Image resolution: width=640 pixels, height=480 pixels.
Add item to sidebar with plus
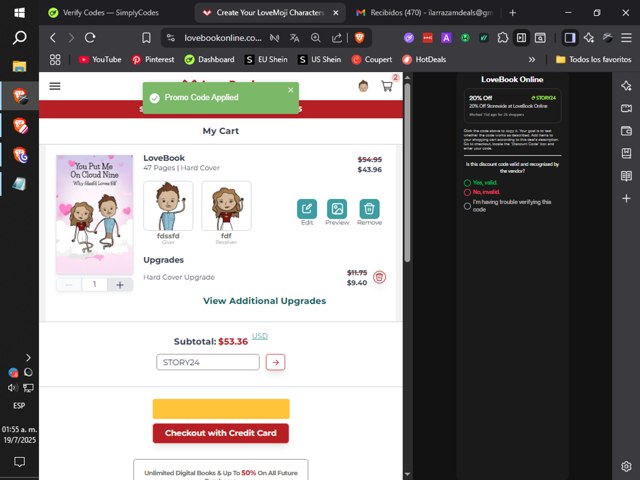point(626,198)
